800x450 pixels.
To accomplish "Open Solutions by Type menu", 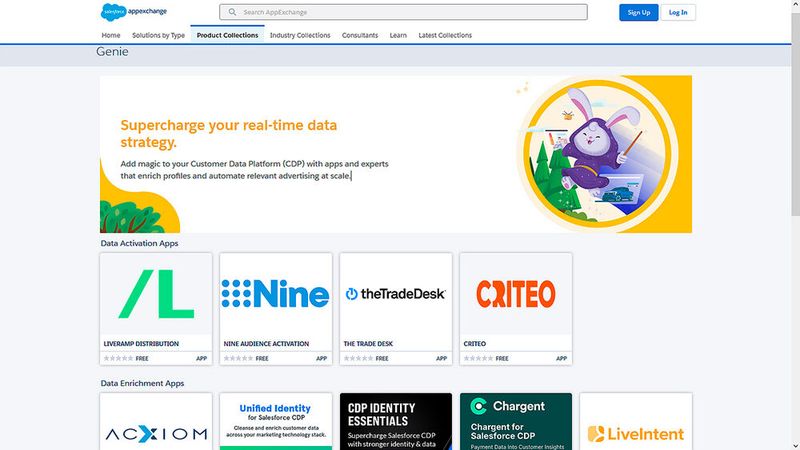I will click(158, 35).
